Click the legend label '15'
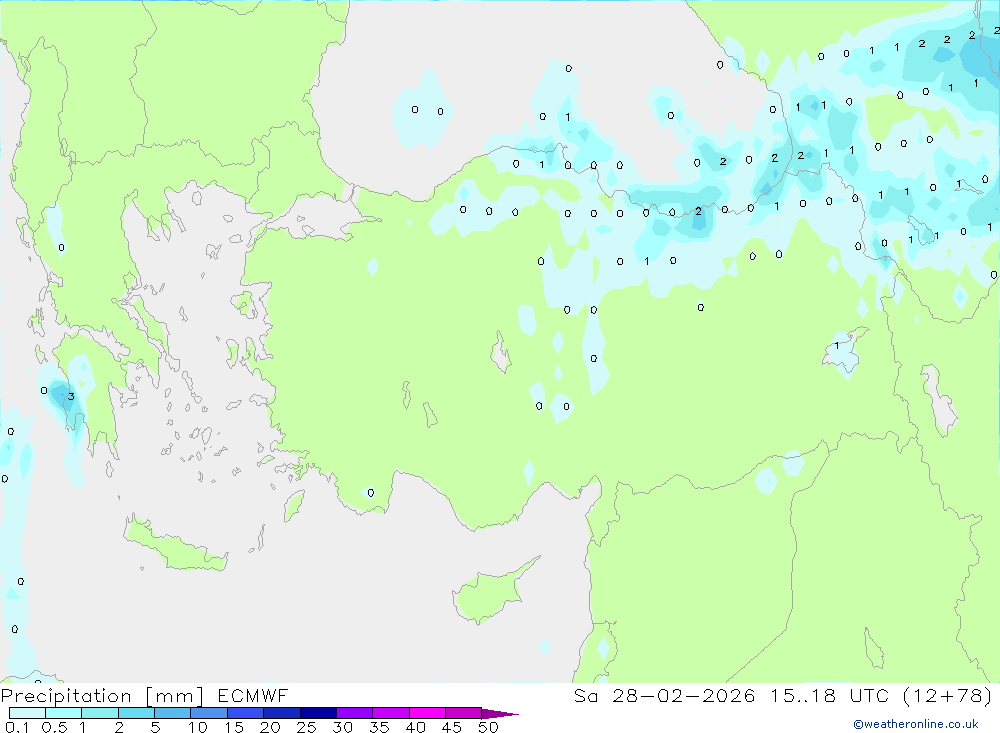 [x=234, y=727]
